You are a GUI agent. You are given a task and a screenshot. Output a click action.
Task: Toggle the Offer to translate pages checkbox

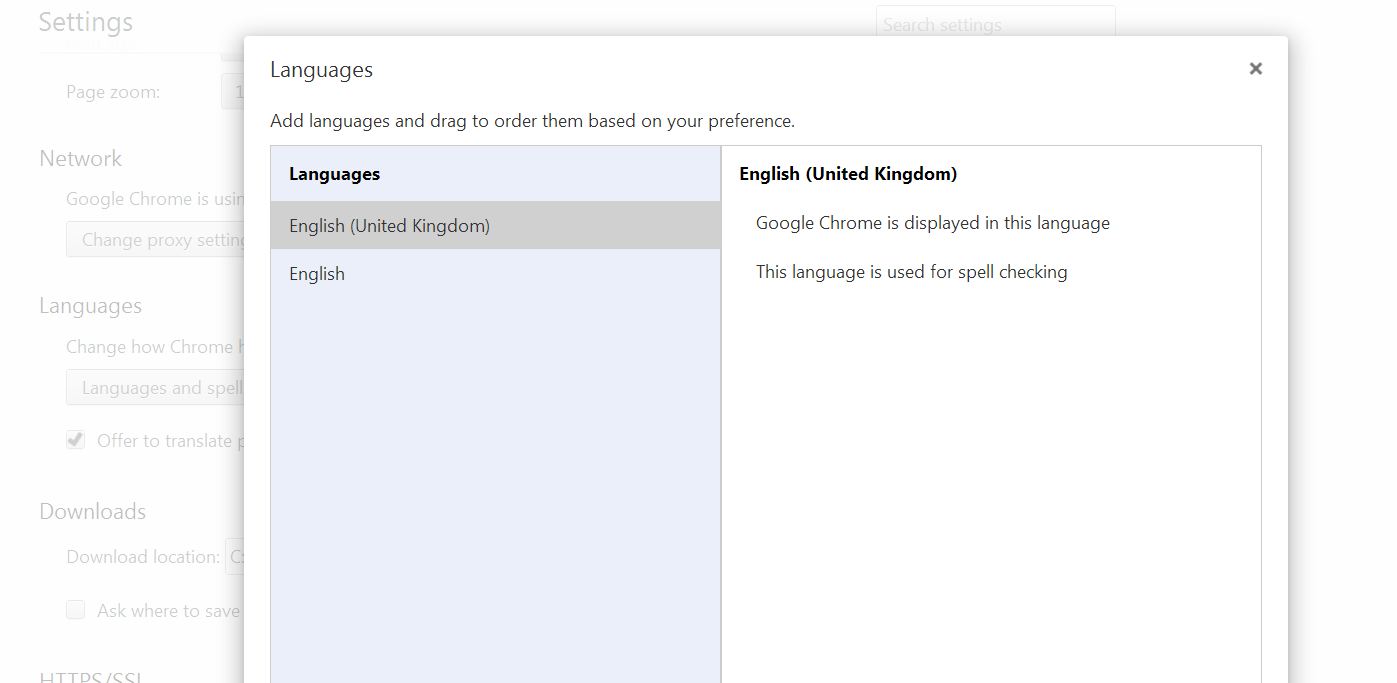(x=76, y=440)
